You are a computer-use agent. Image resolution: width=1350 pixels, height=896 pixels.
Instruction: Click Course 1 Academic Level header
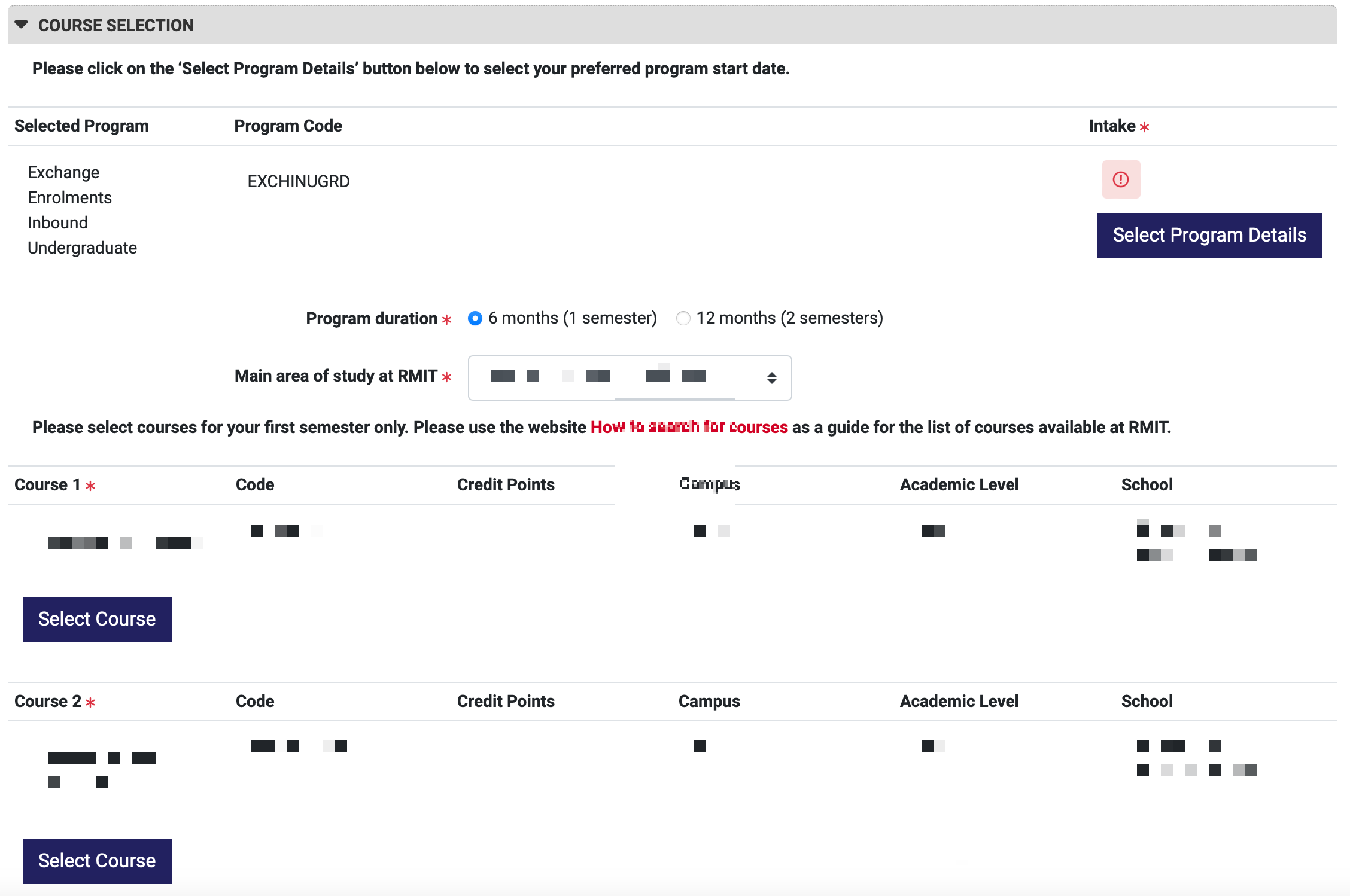(x=959, y=484)
